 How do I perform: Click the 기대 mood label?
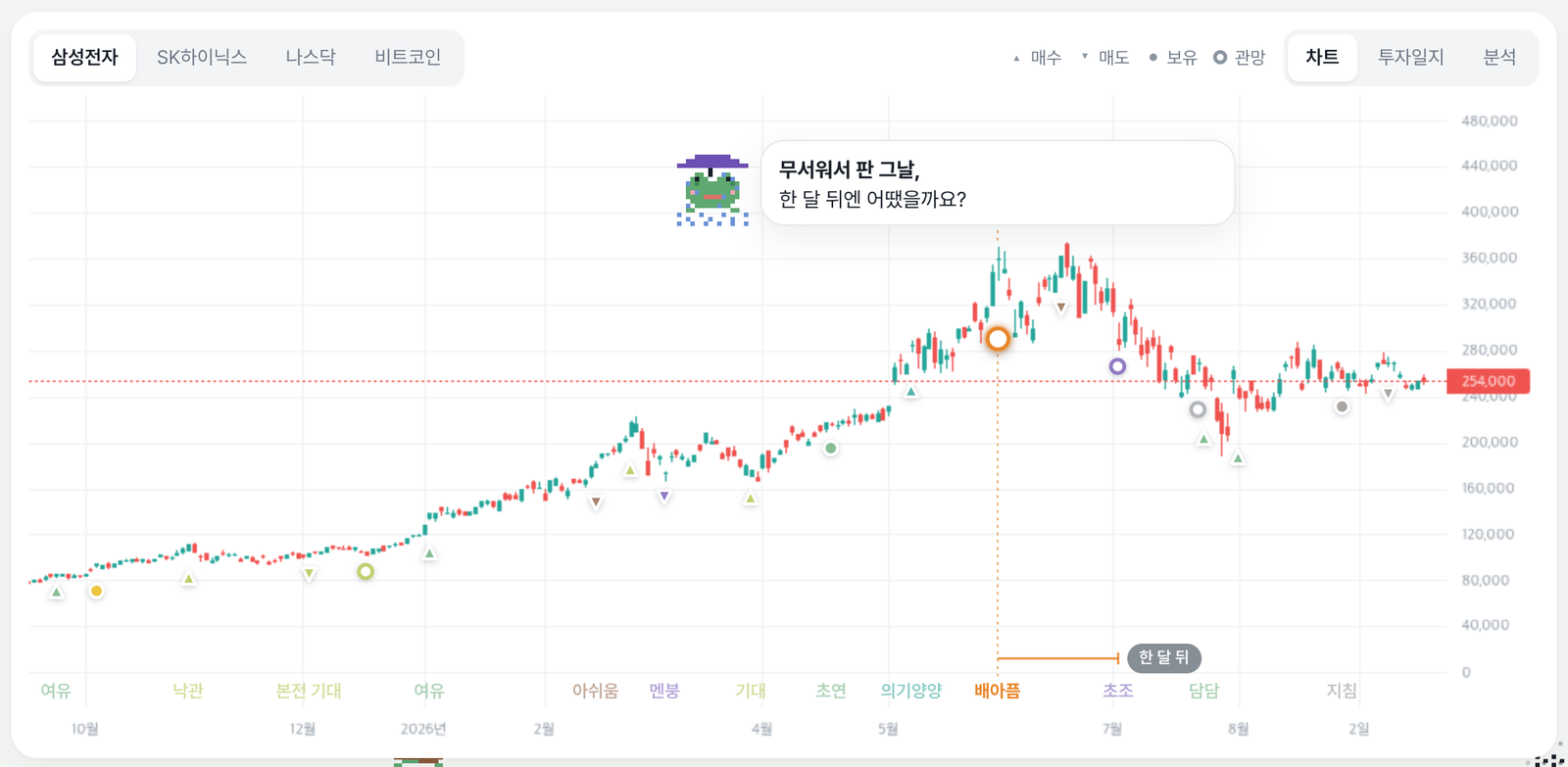751,691
